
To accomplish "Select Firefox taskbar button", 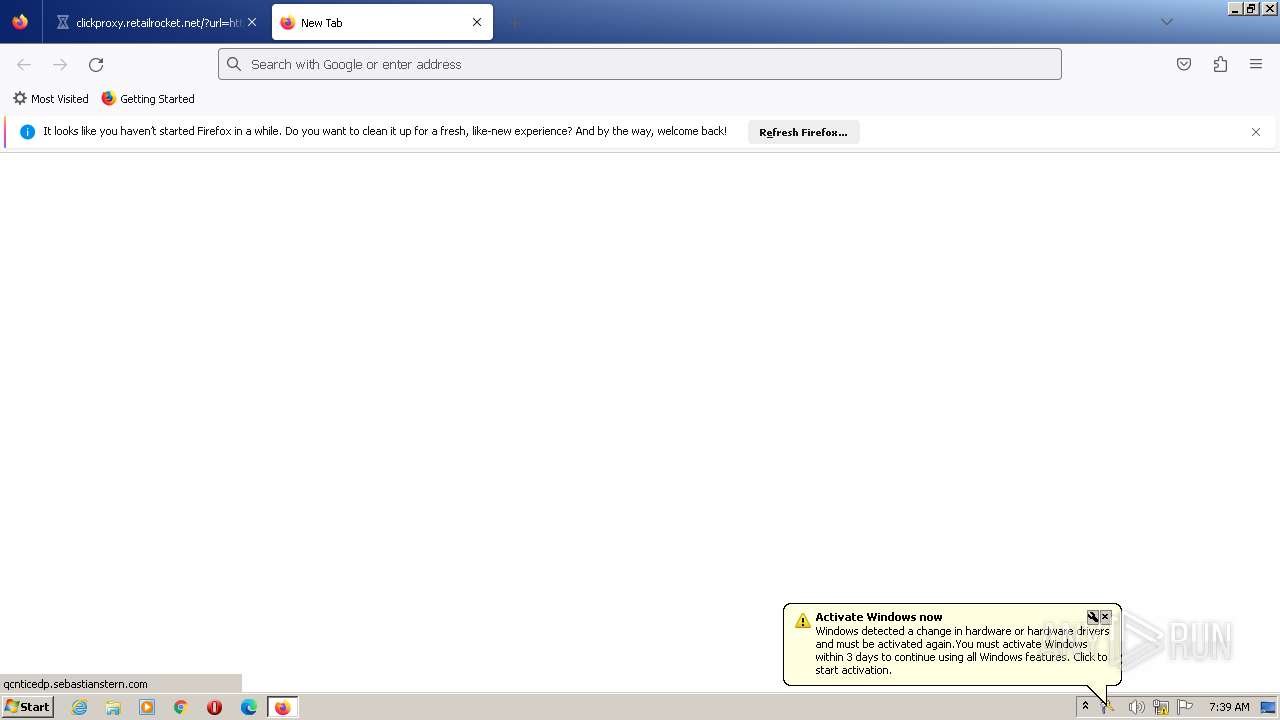I will 282,707.
